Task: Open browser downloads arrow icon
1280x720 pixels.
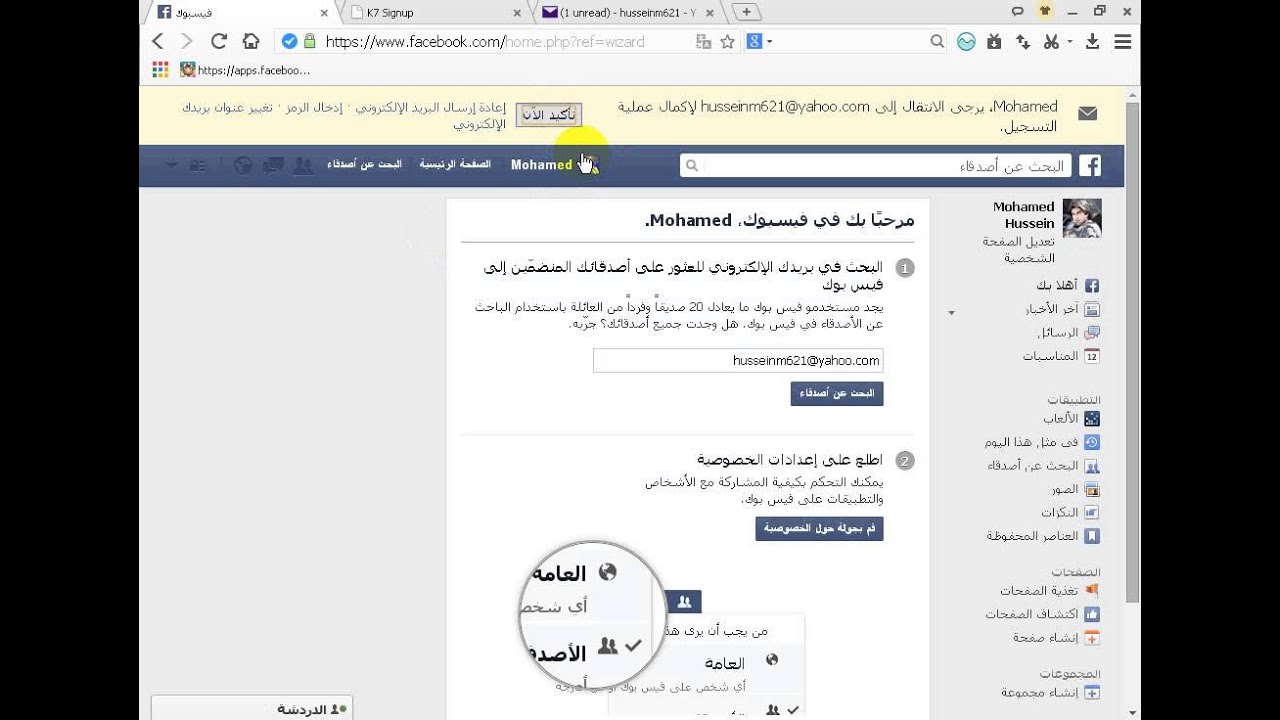Action: pos(1093,42)
